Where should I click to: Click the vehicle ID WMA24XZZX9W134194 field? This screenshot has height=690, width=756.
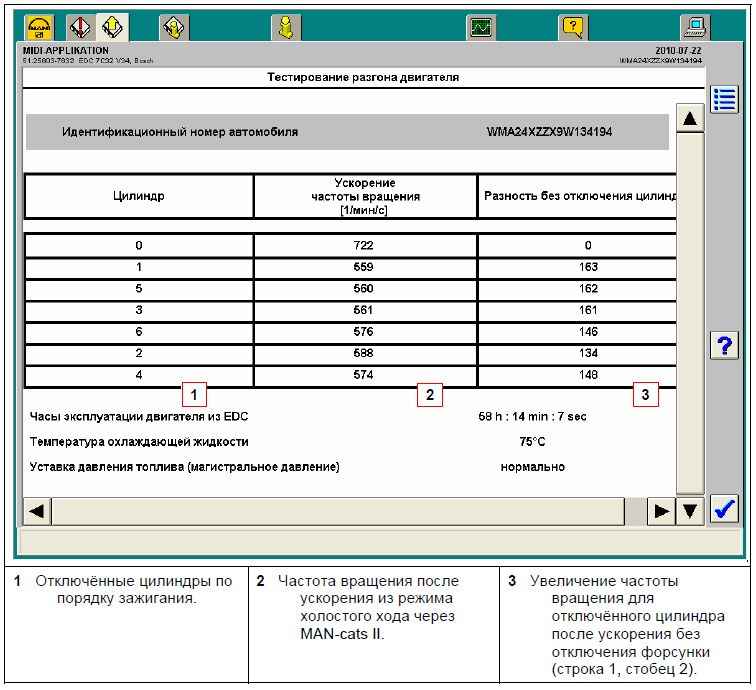549,132
